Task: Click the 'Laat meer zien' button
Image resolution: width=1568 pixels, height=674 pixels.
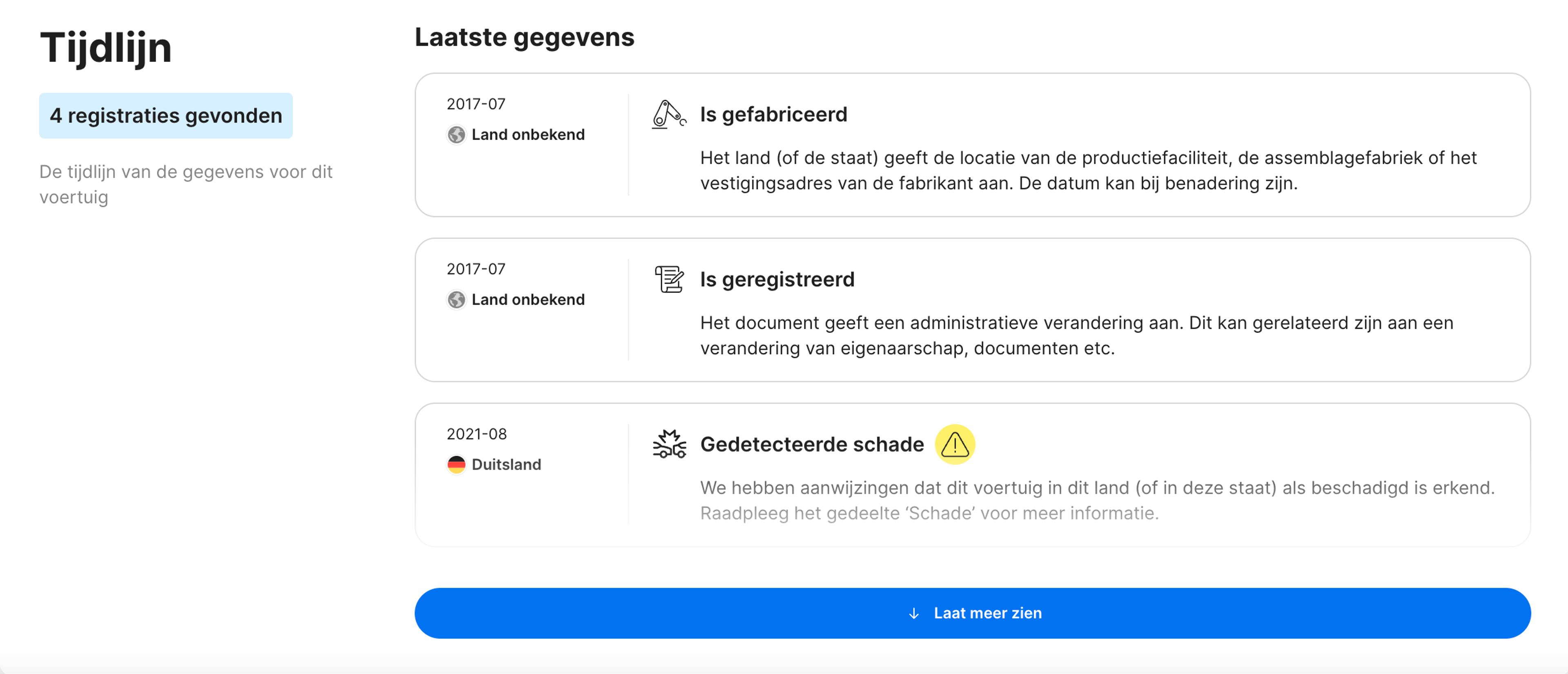Action: coord(972,612)
